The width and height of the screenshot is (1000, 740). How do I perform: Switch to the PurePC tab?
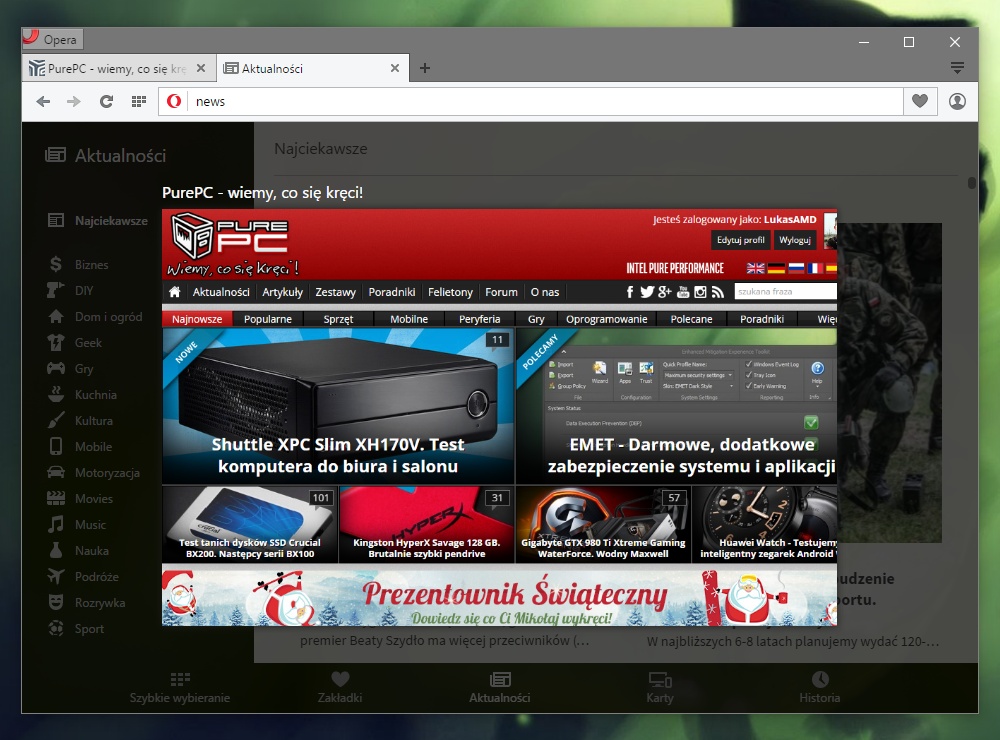pyautogui.click(x=119, y=68)
